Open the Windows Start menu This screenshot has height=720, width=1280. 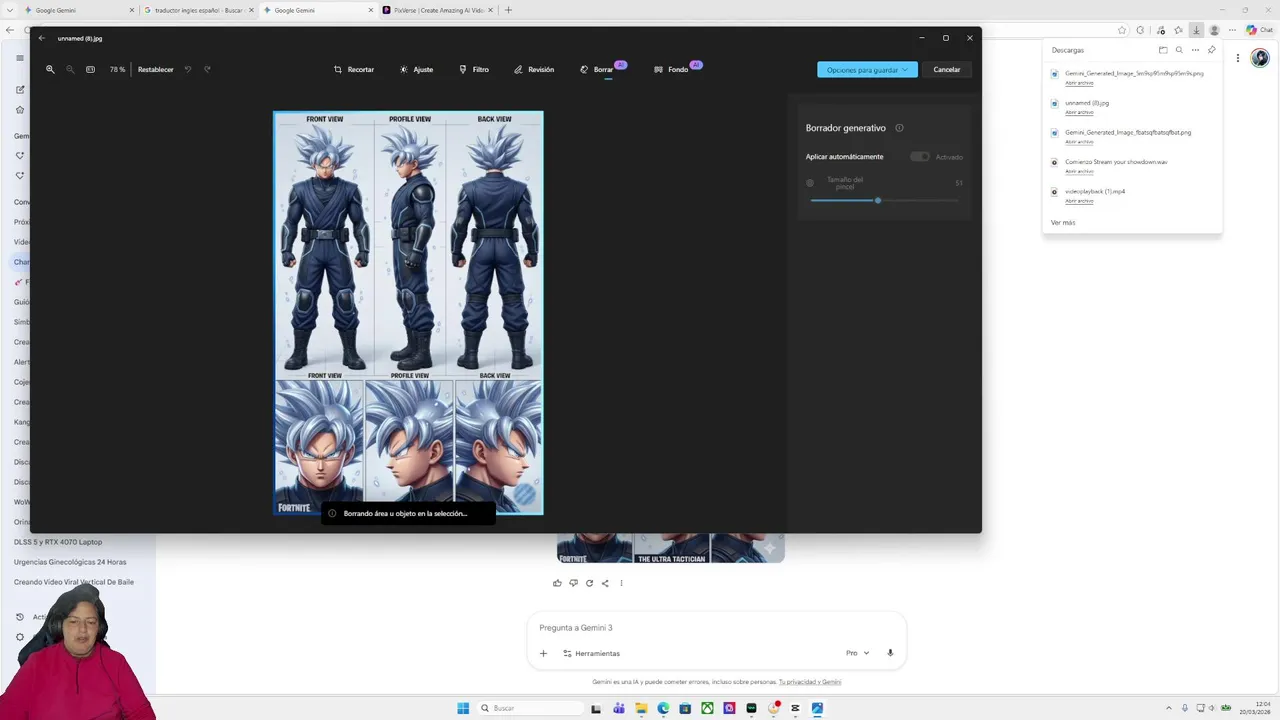pos(463,708)
